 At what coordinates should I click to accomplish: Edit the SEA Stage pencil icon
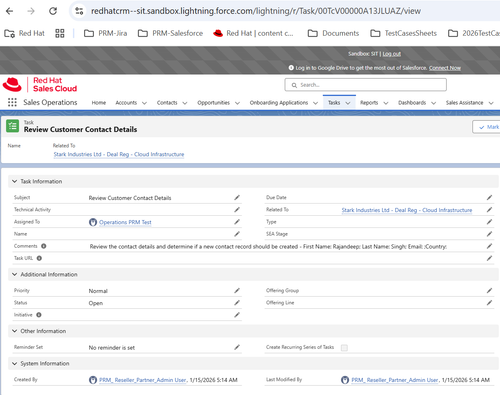tap(489, 234)
